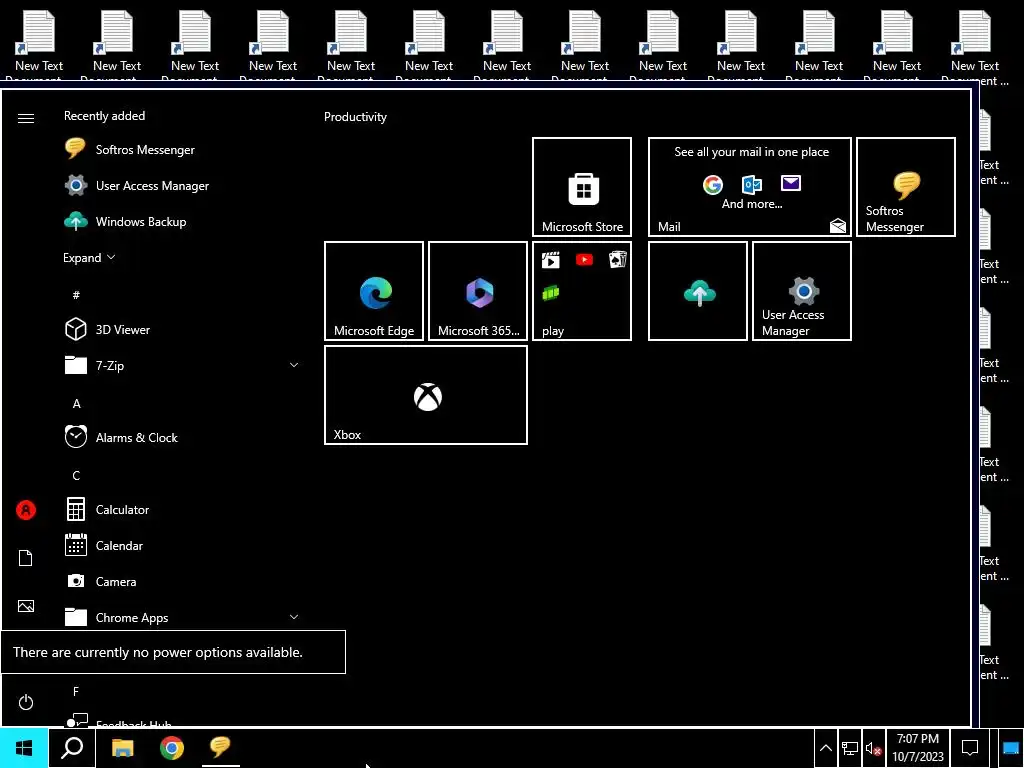Screen dimensions: 1024x768
Task: Click the network tray icon
Action: (x=850, y=748)
